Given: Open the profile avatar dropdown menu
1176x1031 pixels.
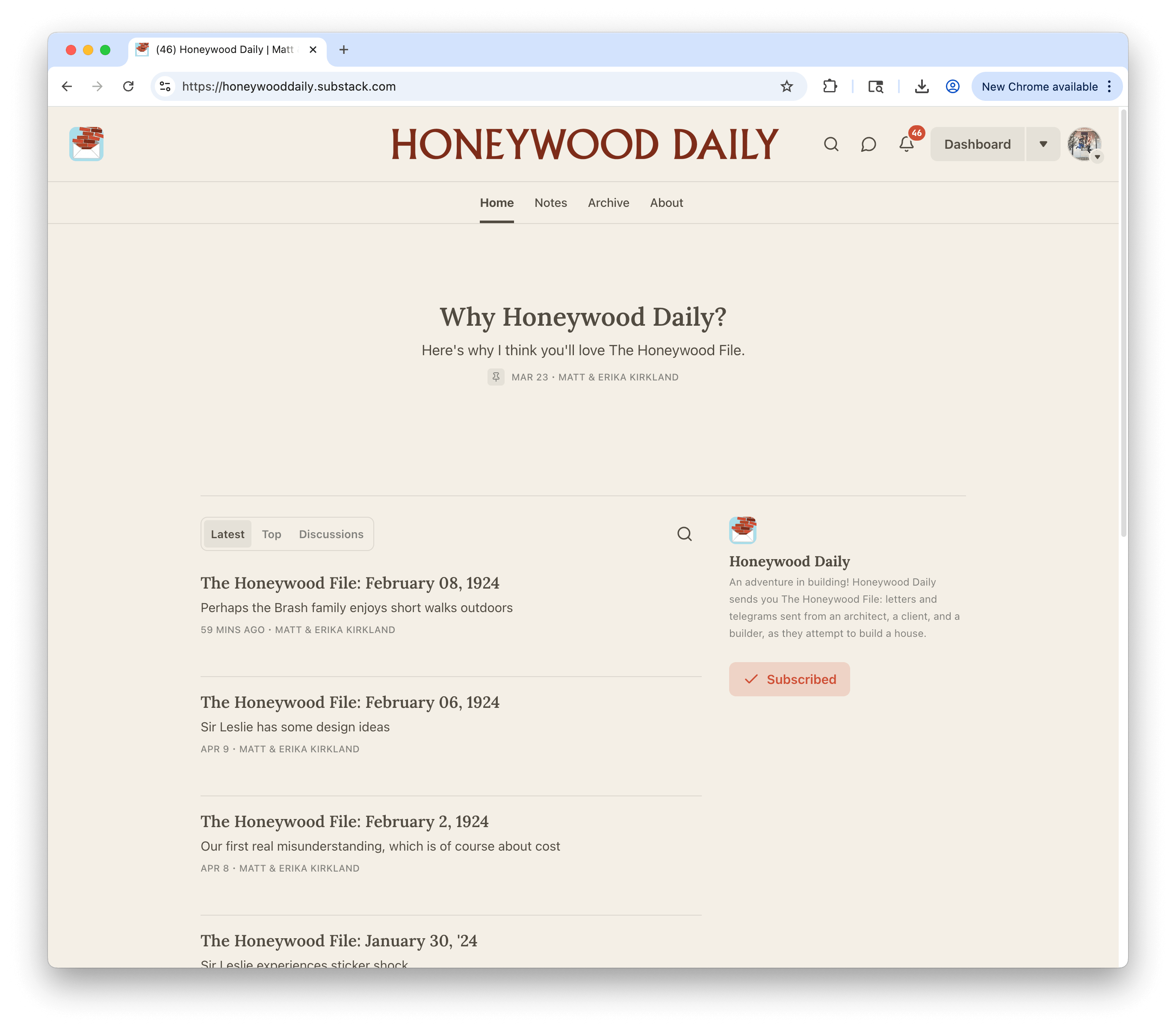Looking at the screenshot, I should click(1084, 144).
